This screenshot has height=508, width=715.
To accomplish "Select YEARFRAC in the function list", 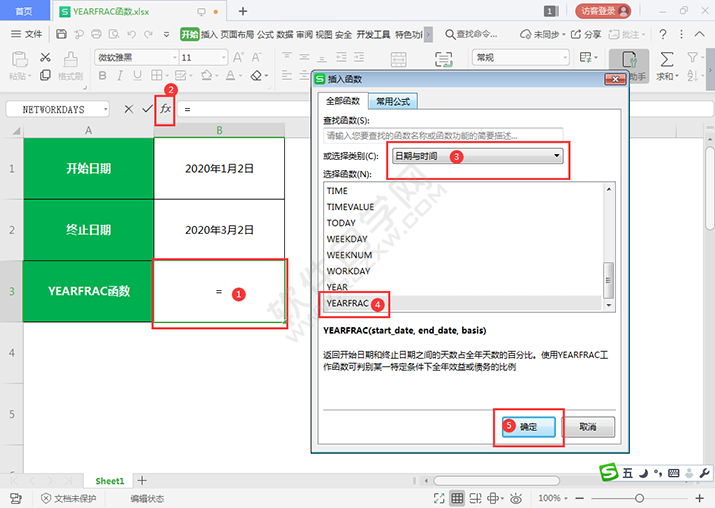I will point(462,303).
